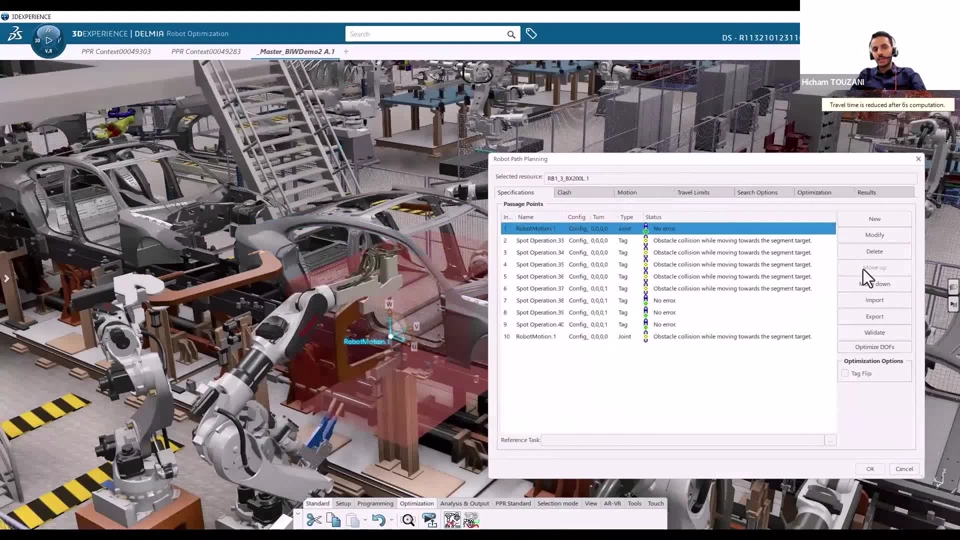Viewport: 960px width, 540px height.
Task: Click the compass play button
Action: point(48,40)
